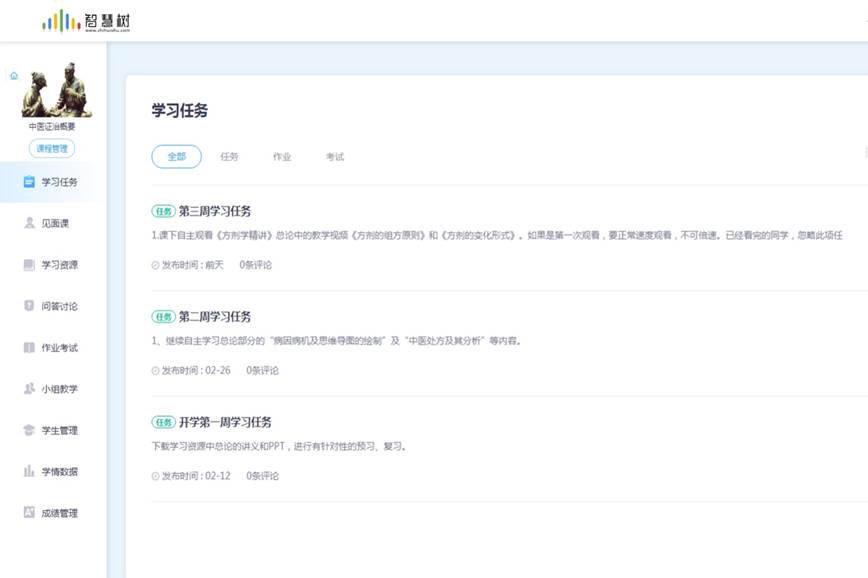
Task: Click the 智慧树 logo in header
Action: pos(87,21)
